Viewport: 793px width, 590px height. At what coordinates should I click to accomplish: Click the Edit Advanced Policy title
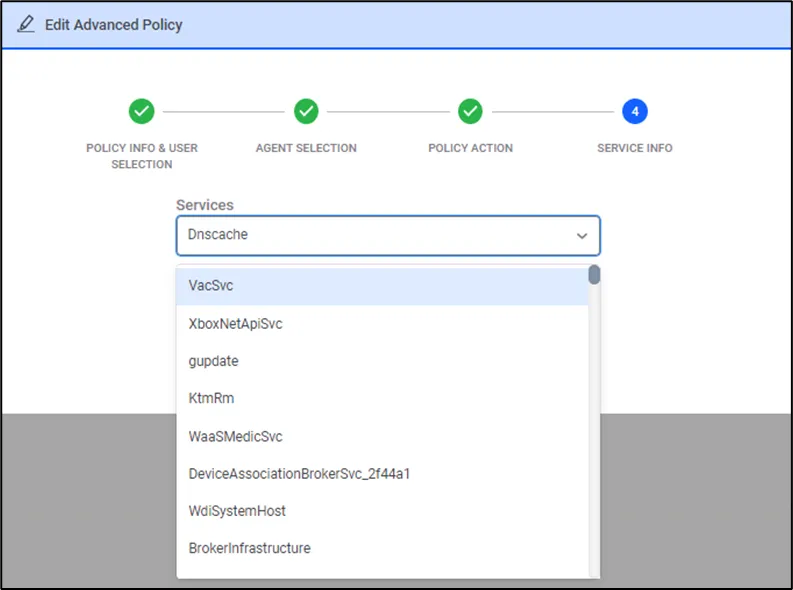[x=113, y=25]
